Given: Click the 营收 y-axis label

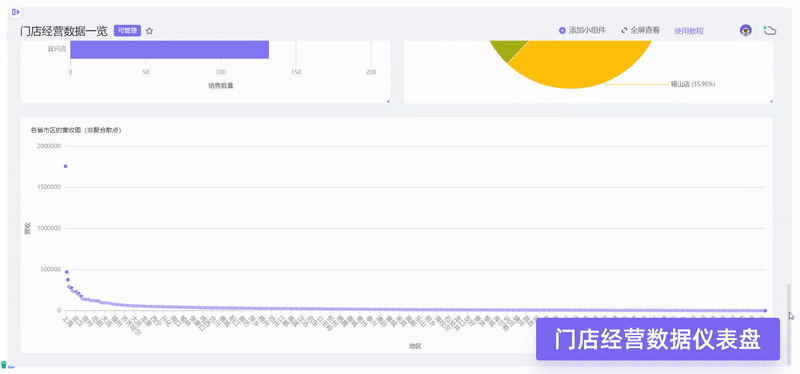Looking at the screenshot, I should click(28, 228).
